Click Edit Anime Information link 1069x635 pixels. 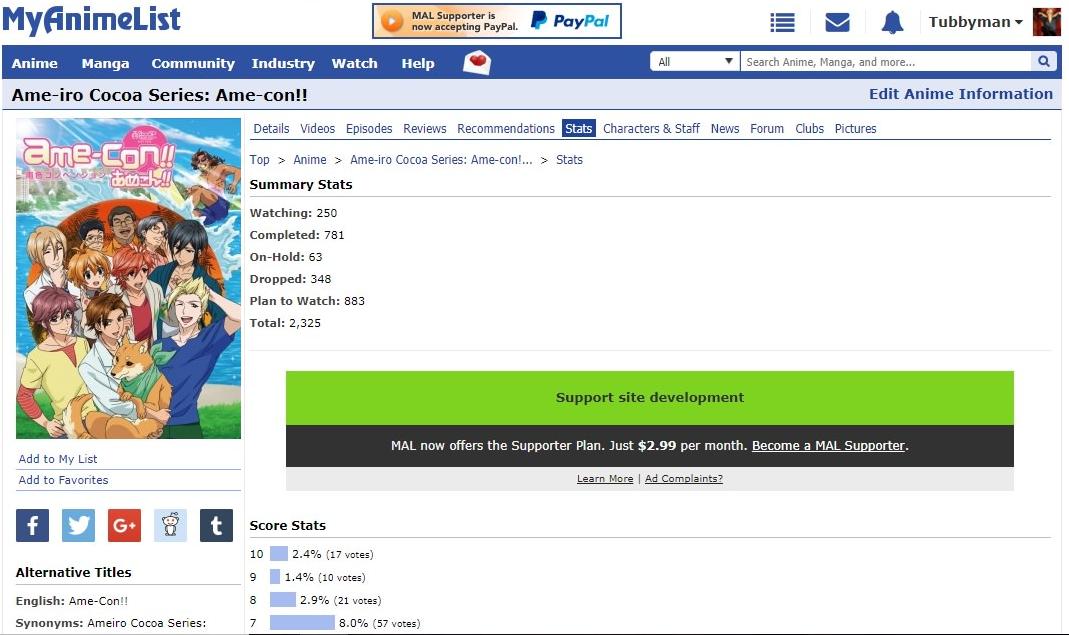(961, 94)
